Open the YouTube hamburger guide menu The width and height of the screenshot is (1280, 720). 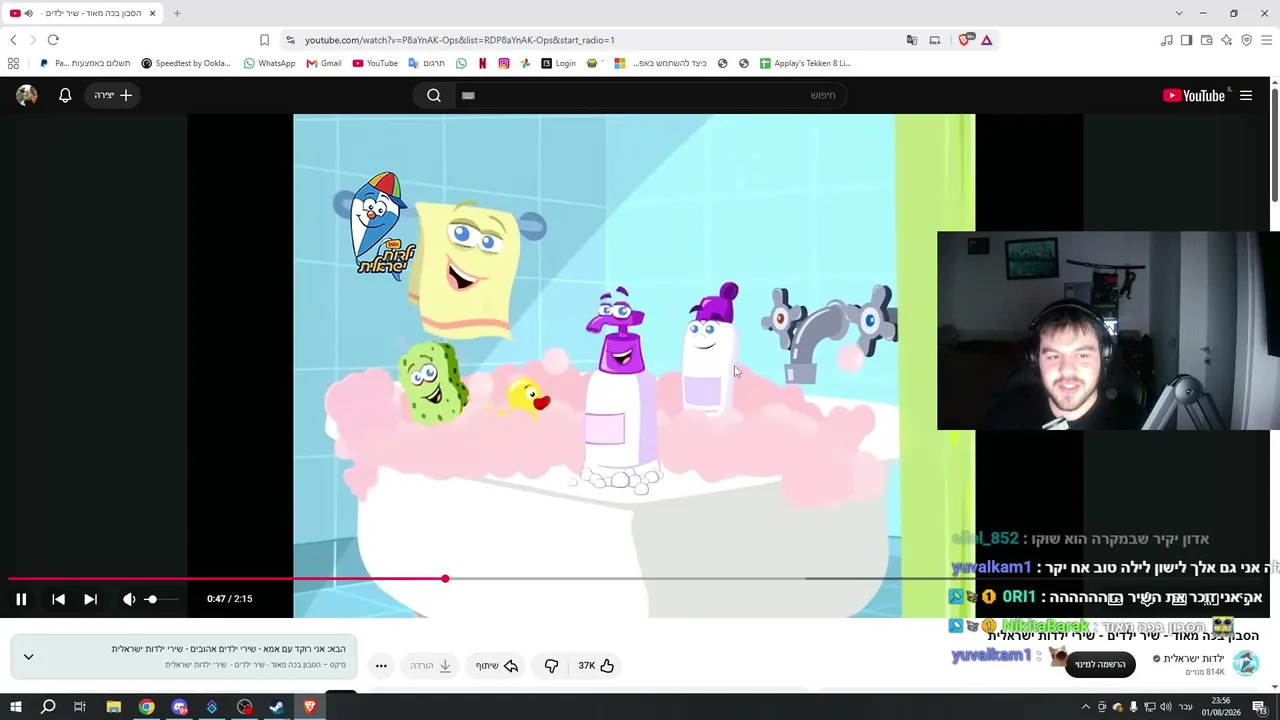click(1246, 95)
